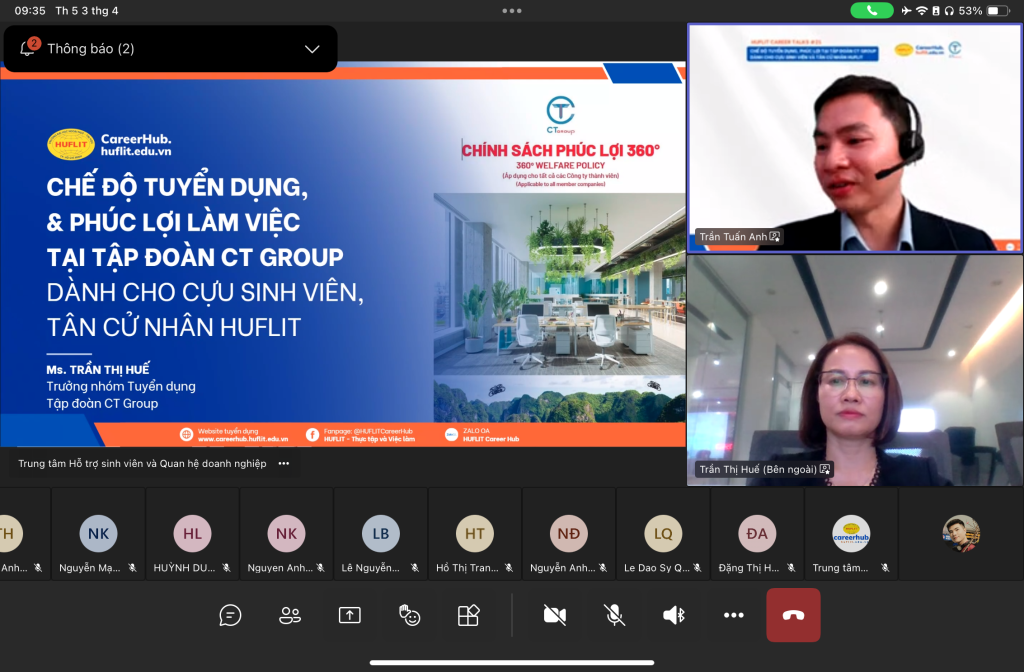Unmute the microphone
Image resolution: width=1024 pixels, height=672 pixels.
(614, 615)
